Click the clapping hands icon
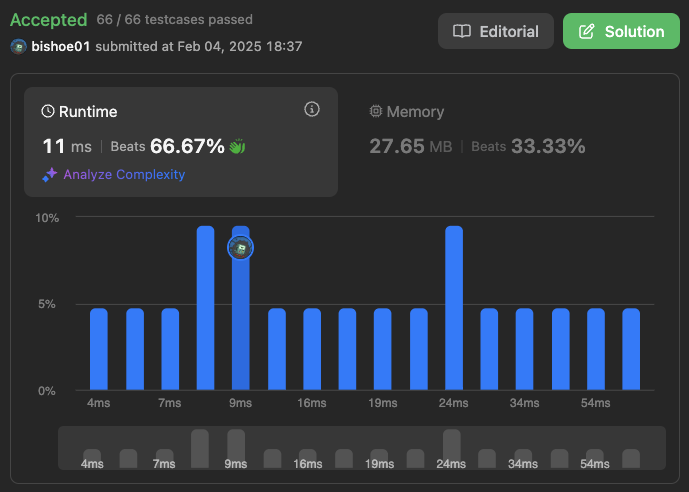Viewport: 689px width, 492px height. pos(237,146)
